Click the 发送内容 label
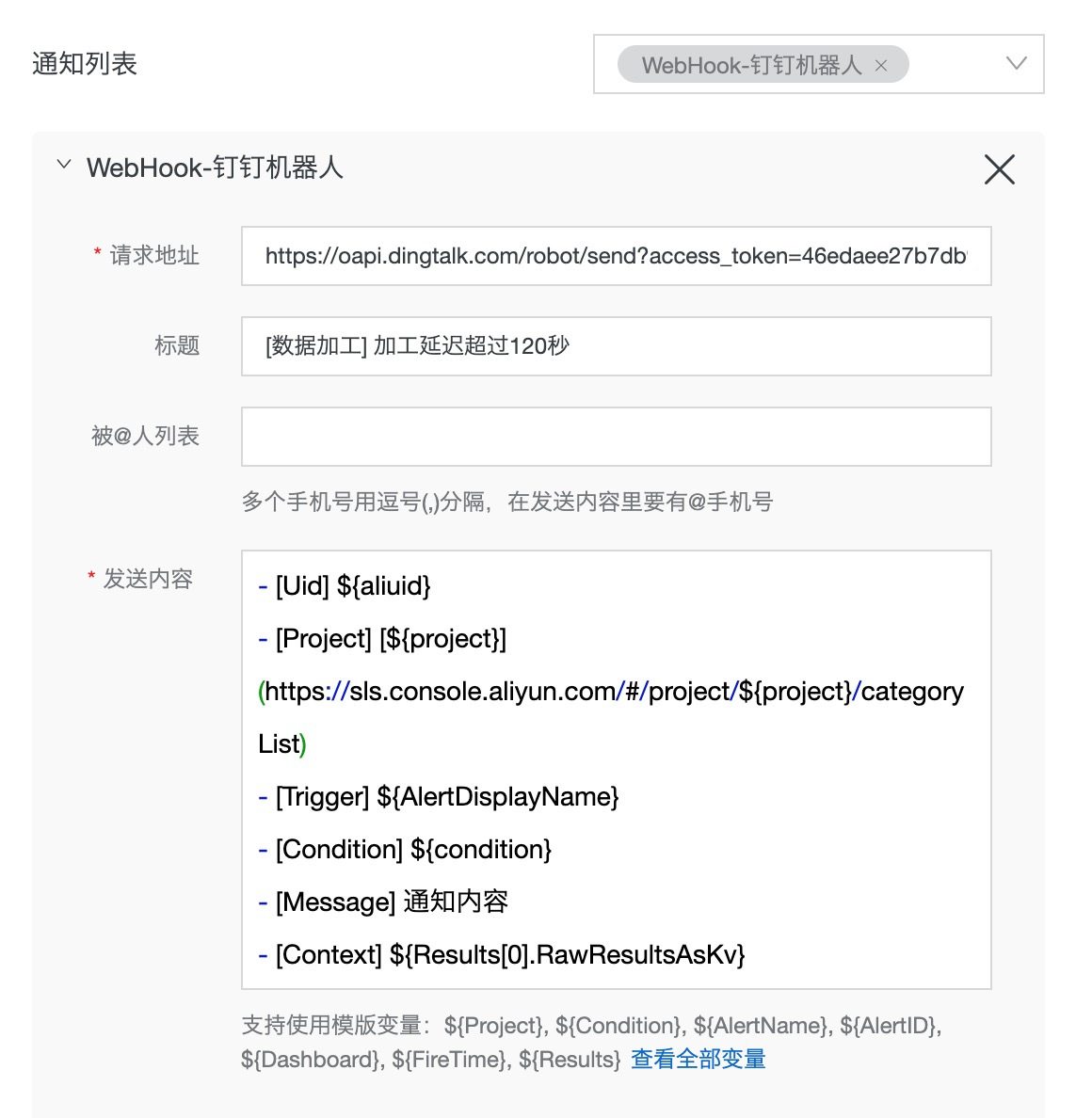1092x1118 pixels. click(148, 579)
